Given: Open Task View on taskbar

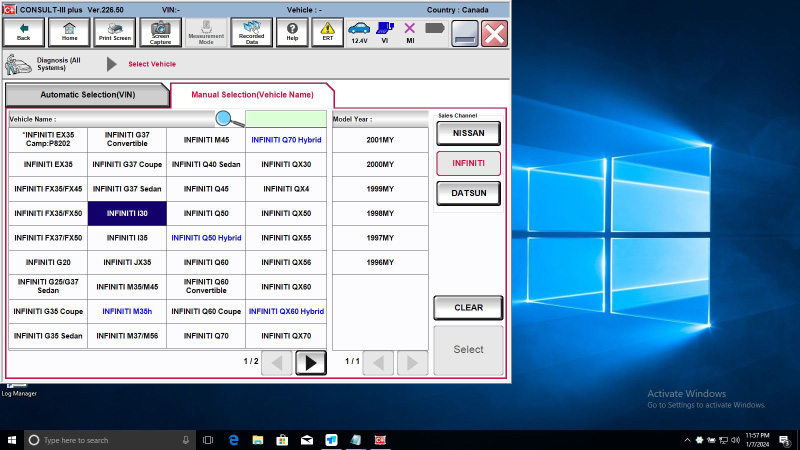Looking at the screenshot, I should (208, 440).
